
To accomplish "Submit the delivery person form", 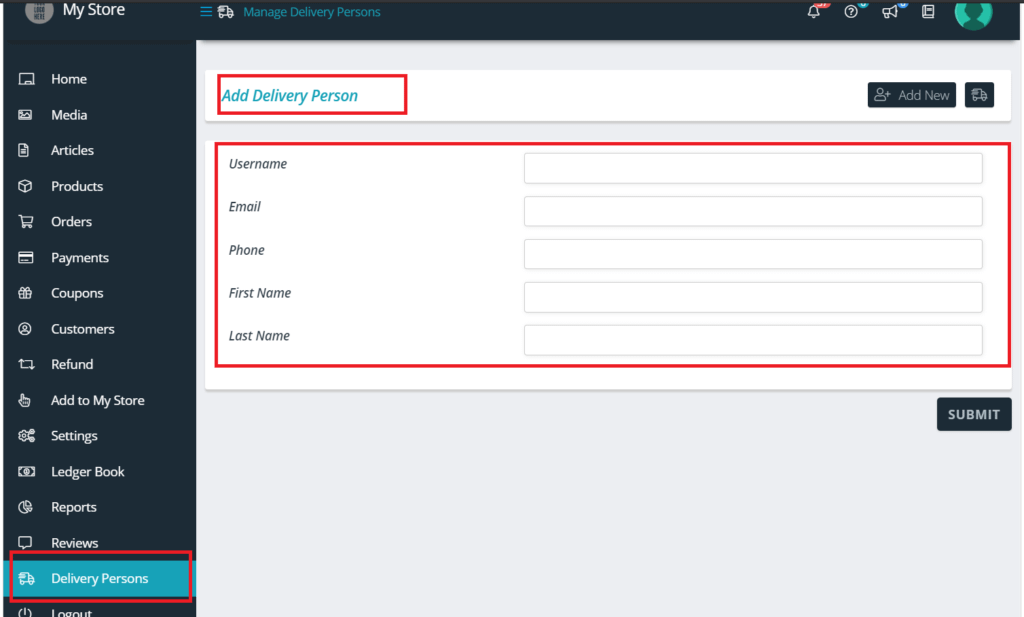I will click(x=973, y=414).
